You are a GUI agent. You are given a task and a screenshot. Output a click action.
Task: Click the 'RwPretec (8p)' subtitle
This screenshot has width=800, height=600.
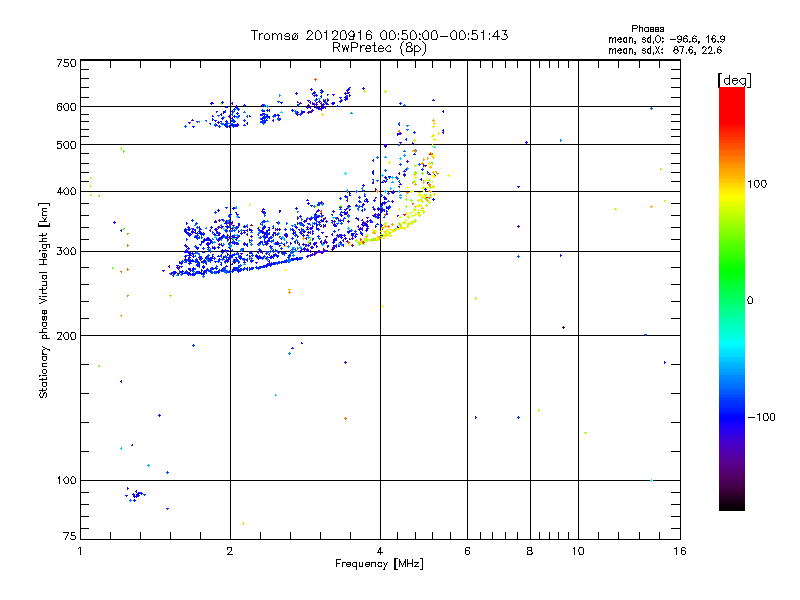(379, 48)
